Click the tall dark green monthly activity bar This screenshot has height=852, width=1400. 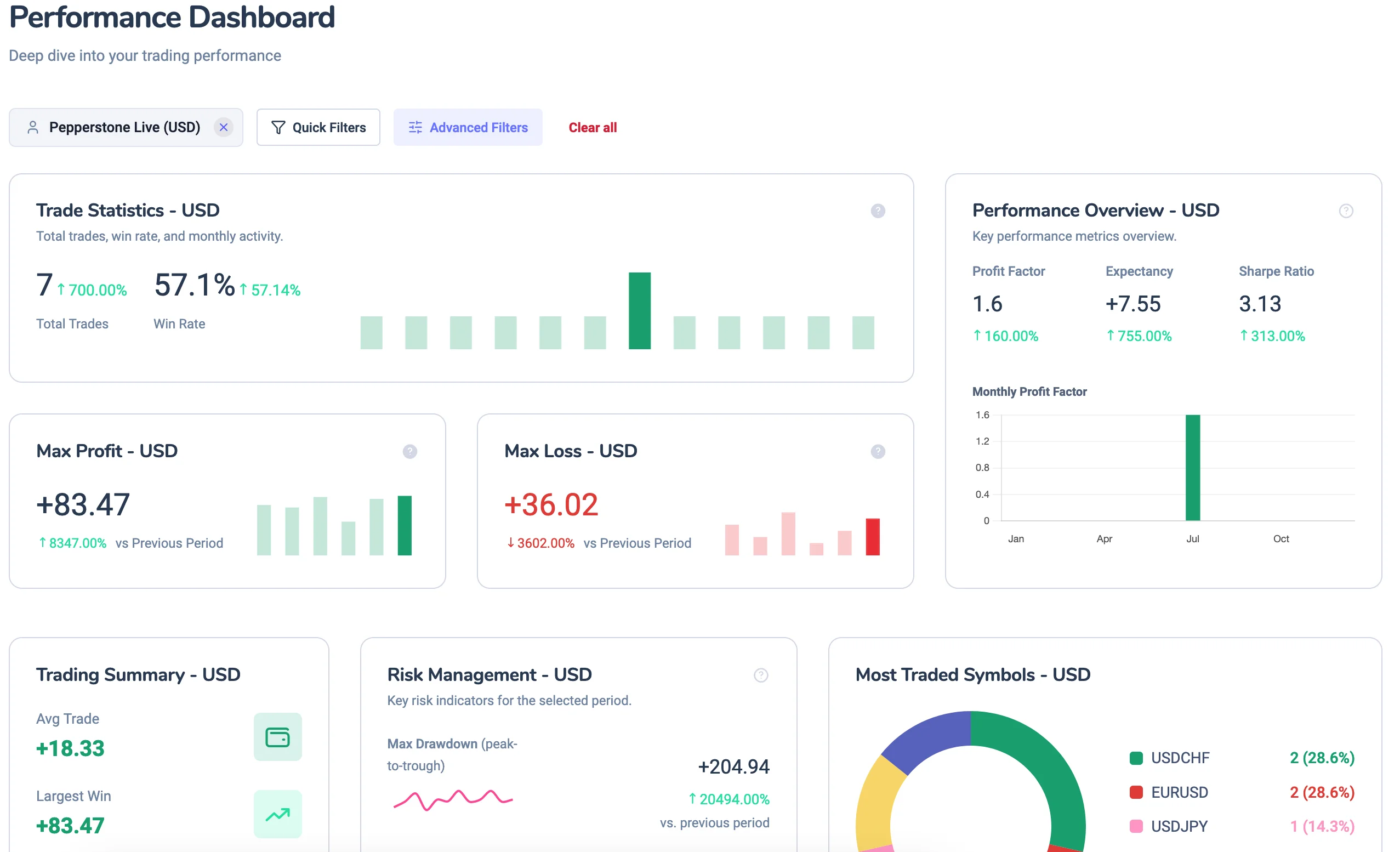tap(641, 311)
